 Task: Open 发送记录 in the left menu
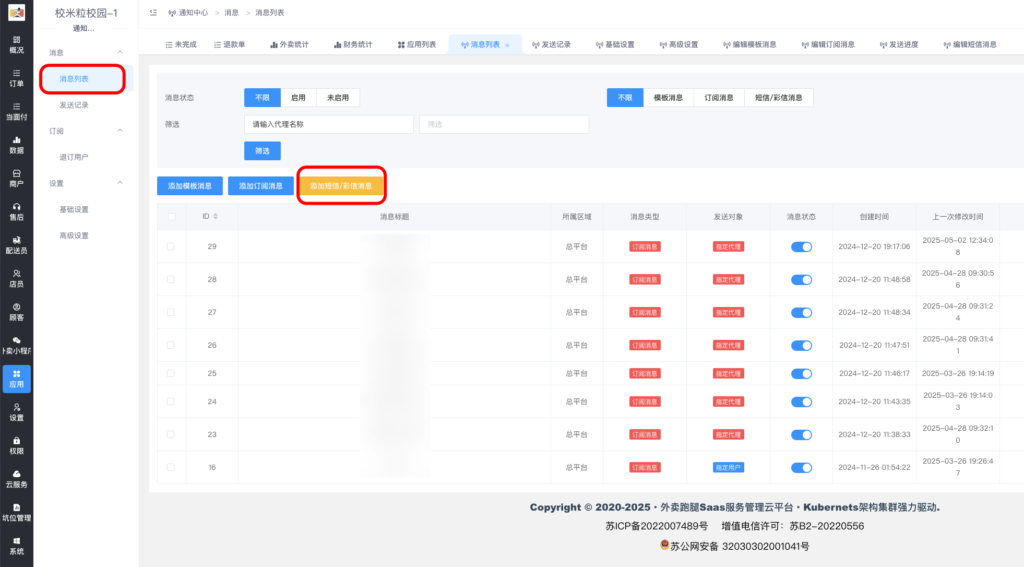74,105
